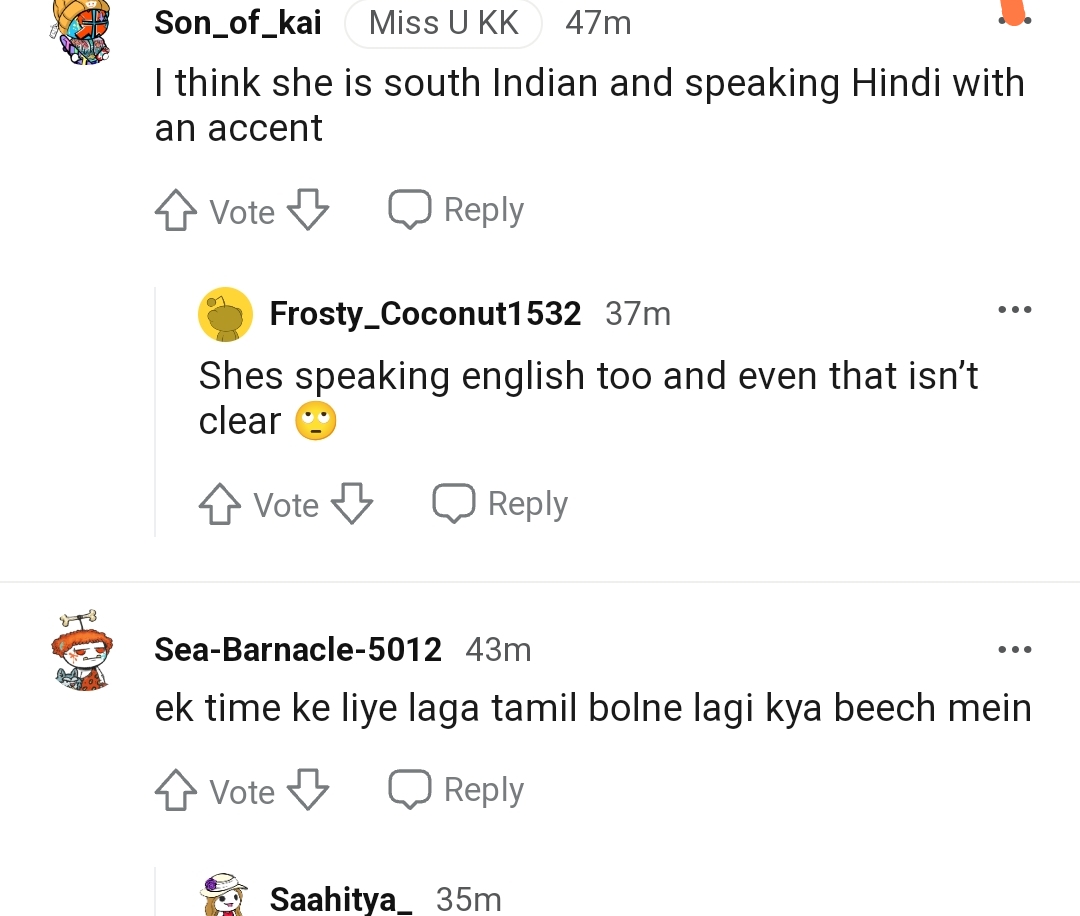The width and height of the screenshot is (1080, 916).
Task: Open Sea-Barnacle-5012's avatar profile
Action: (x=82, y=650)
